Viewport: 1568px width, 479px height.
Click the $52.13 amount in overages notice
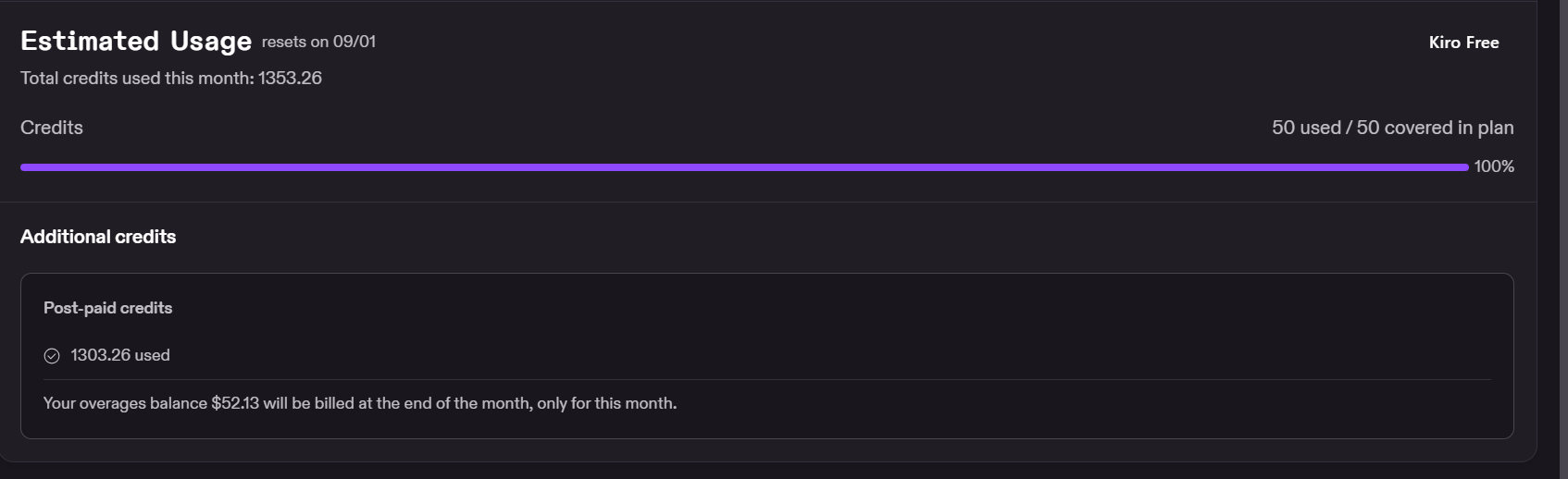click(235, 403)
